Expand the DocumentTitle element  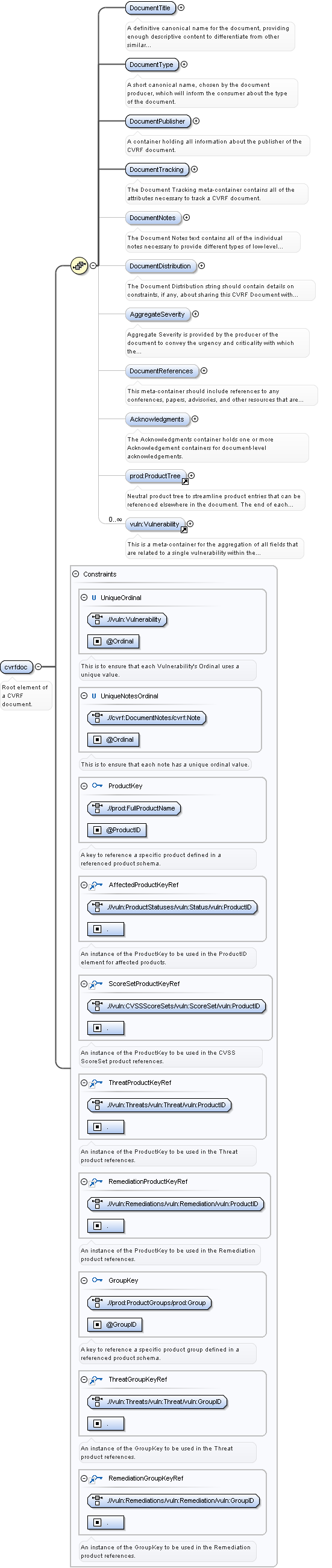[x=181, y=7]
